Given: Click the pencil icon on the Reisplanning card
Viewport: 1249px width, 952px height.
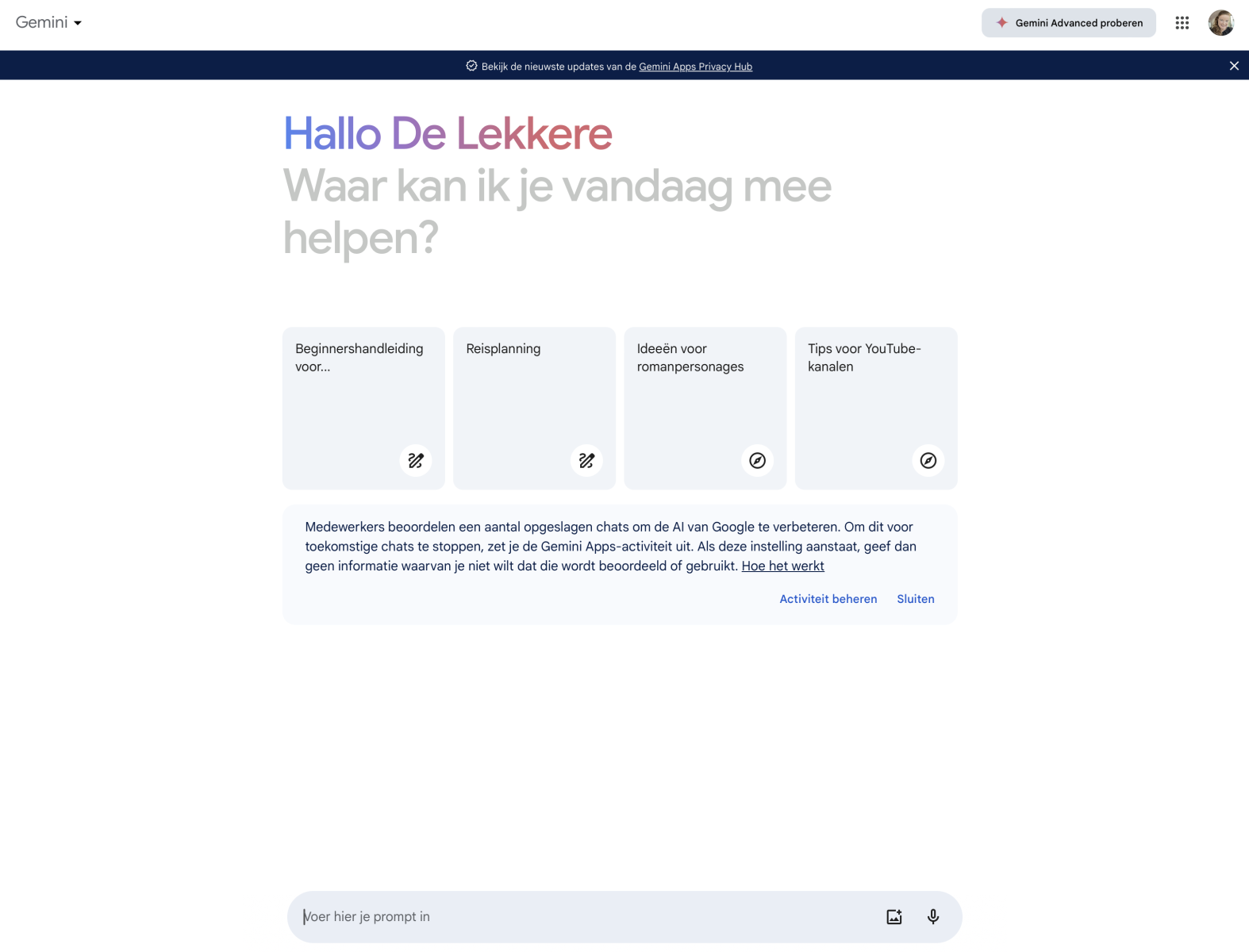Looking at the screenshot, I should tap(586, 460).
